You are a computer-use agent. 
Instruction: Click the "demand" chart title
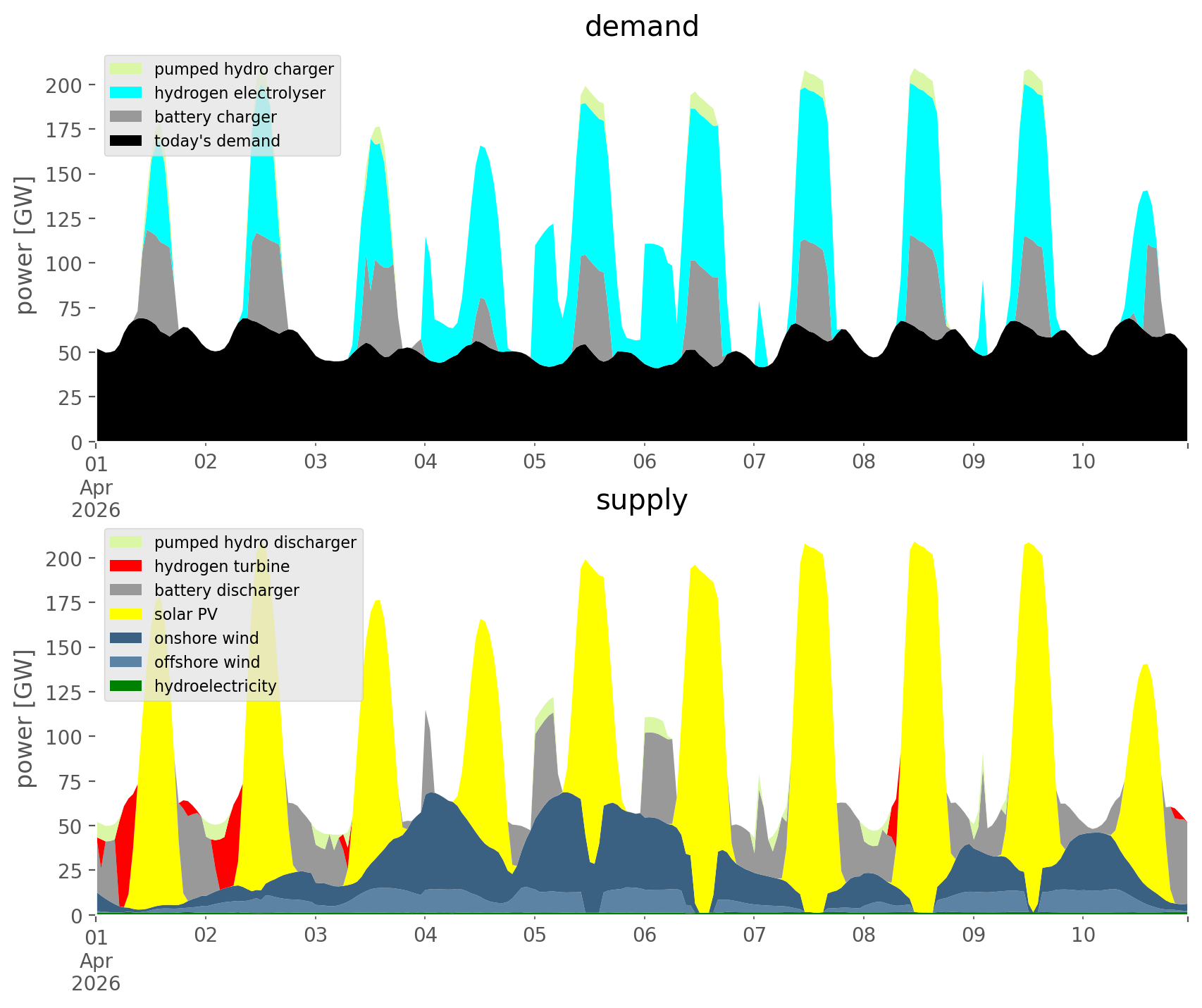[641, 27]
